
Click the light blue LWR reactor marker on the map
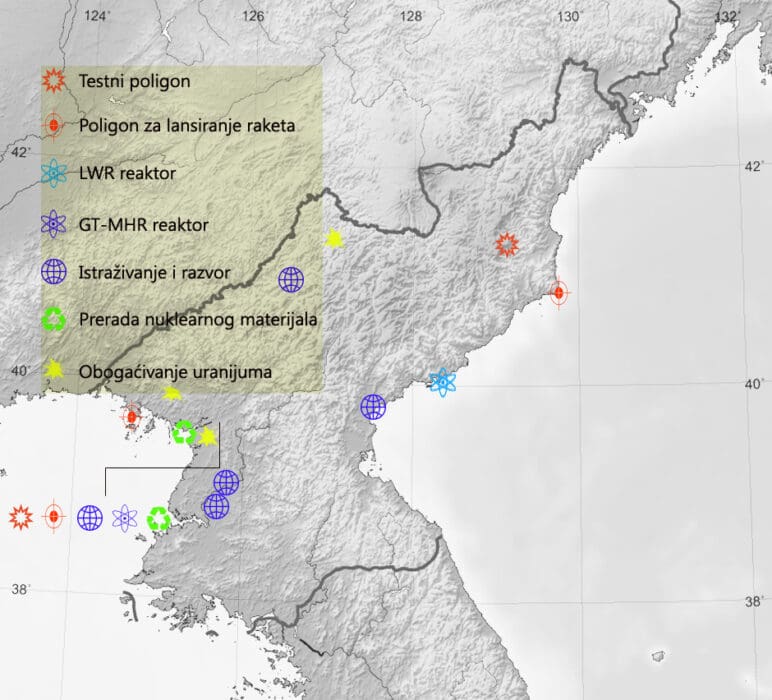click(442, 381)
